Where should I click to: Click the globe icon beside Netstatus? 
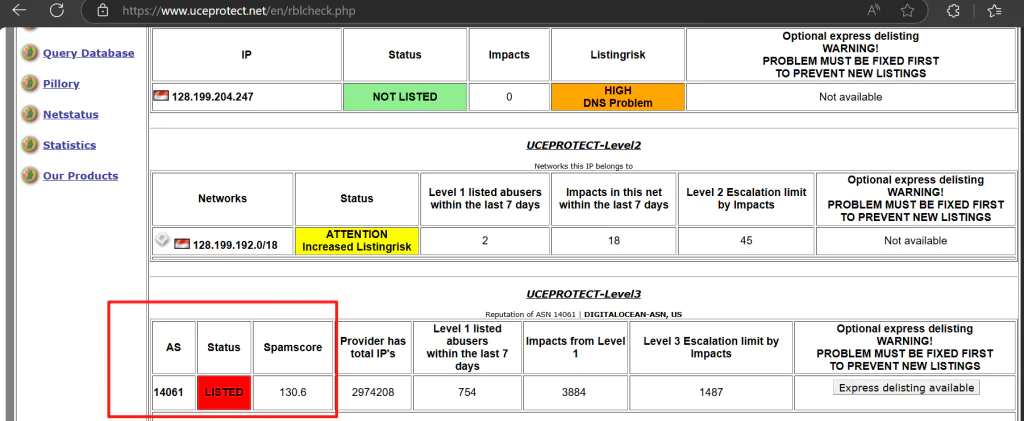point(30,114)
